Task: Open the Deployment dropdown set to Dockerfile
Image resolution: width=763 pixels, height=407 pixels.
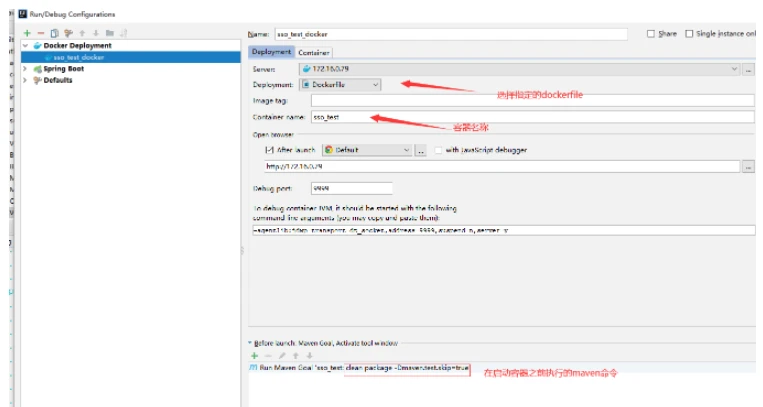Action: tap(340, 85)
